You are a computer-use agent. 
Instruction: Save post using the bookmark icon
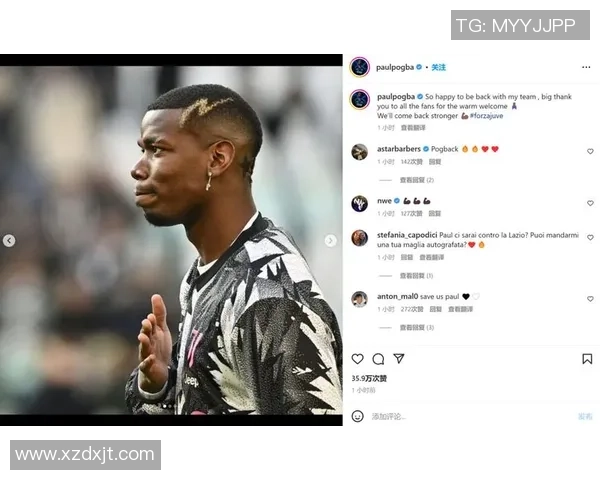pyautogui.click(x=587, y=359)
